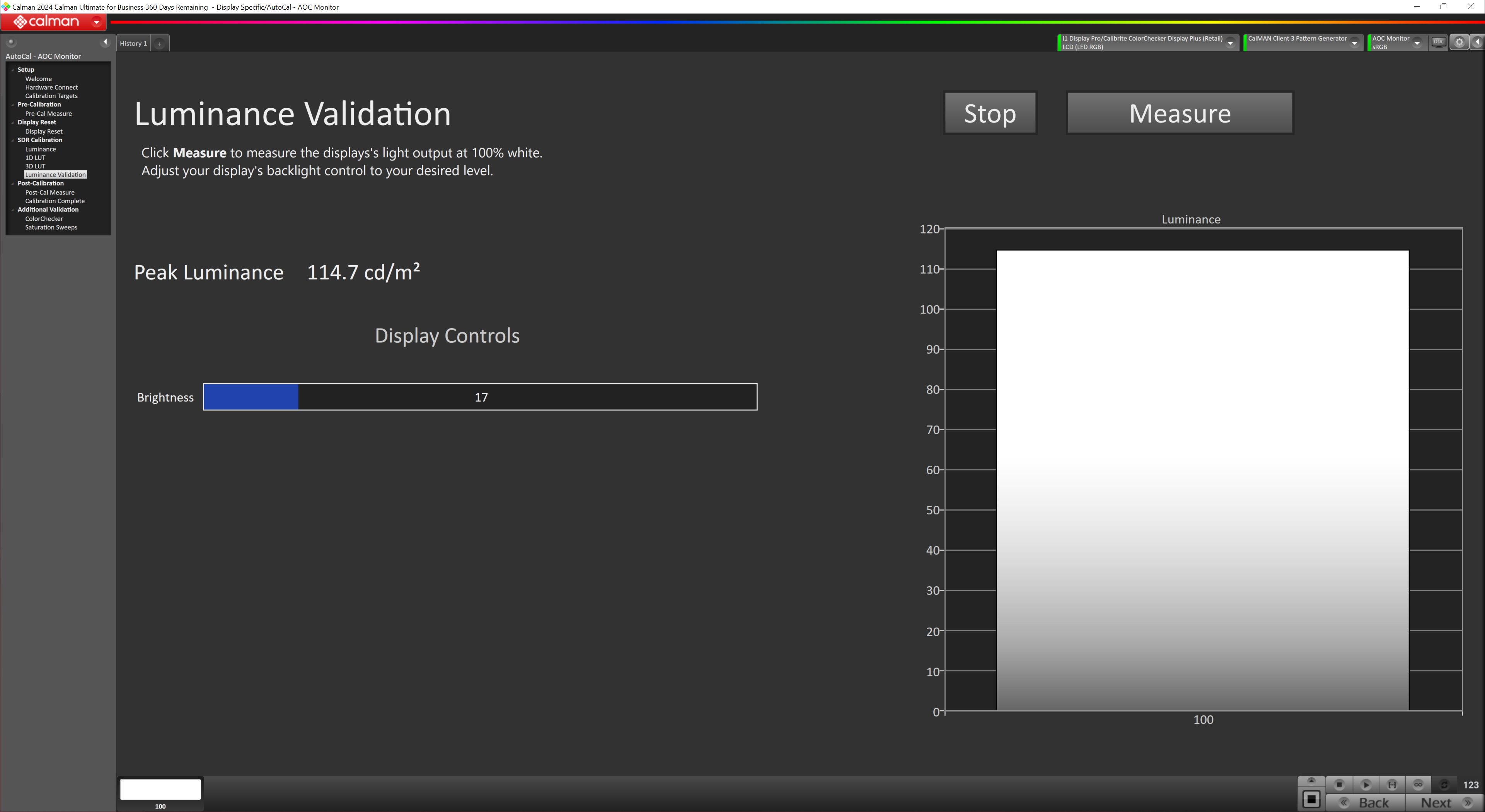This screenshot has height=812, width=1485.
Task: Collapse the right panel arrow icon
Action: click(x=1478, y=42)
